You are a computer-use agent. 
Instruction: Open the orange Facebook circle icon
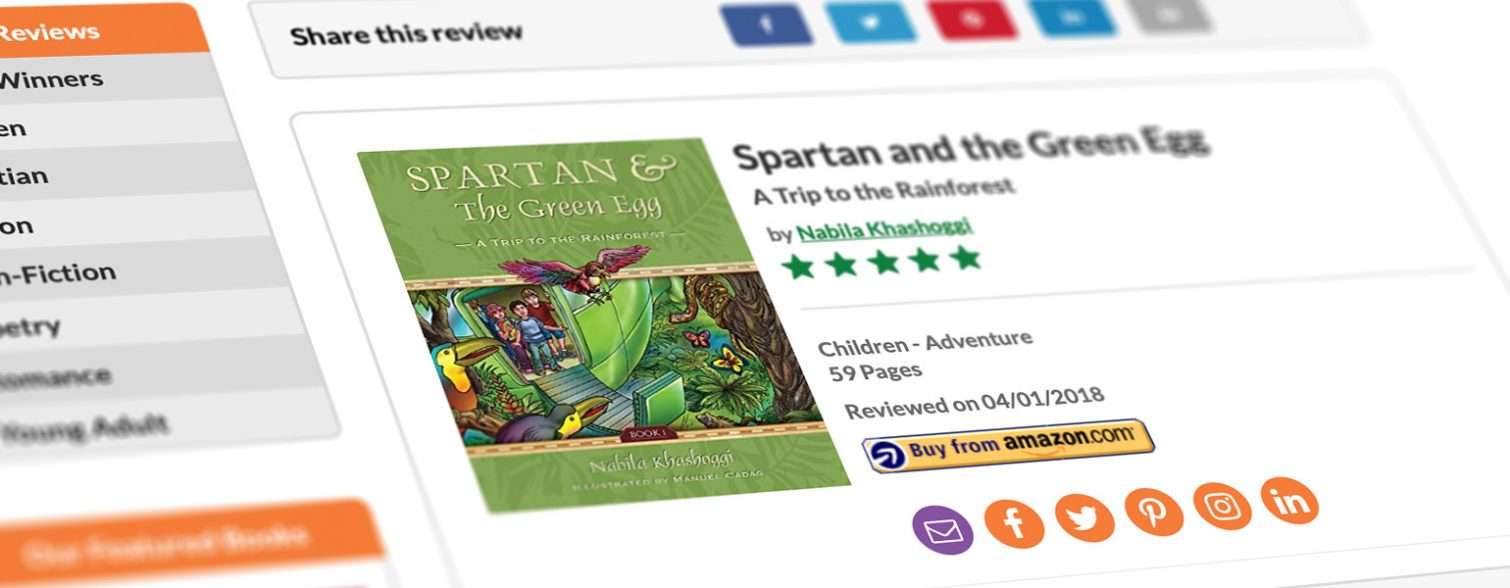pyautogui.click(x=1014, y=522)
